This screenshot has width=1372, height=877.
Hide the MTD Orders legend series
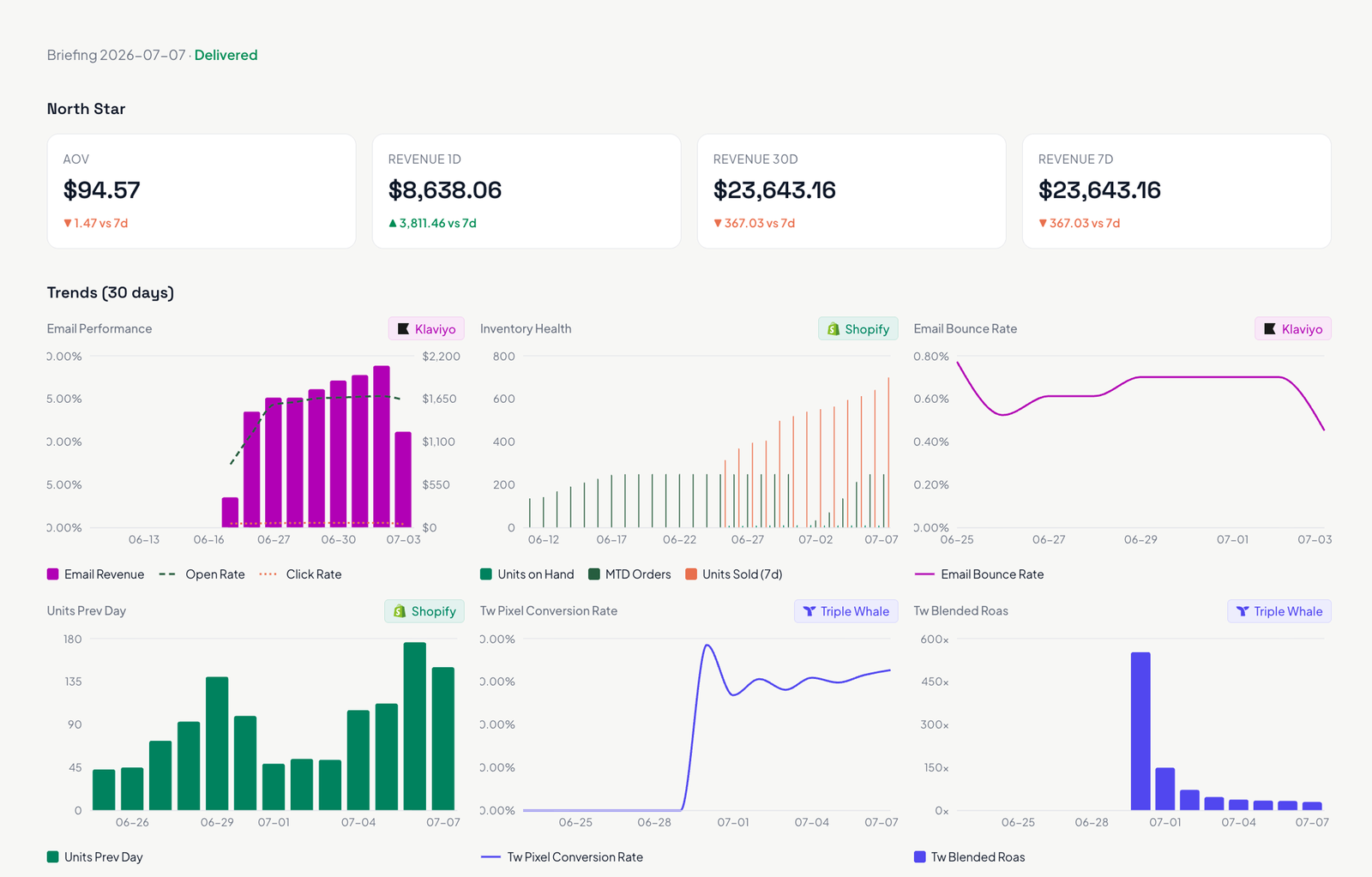click(630, 574)
